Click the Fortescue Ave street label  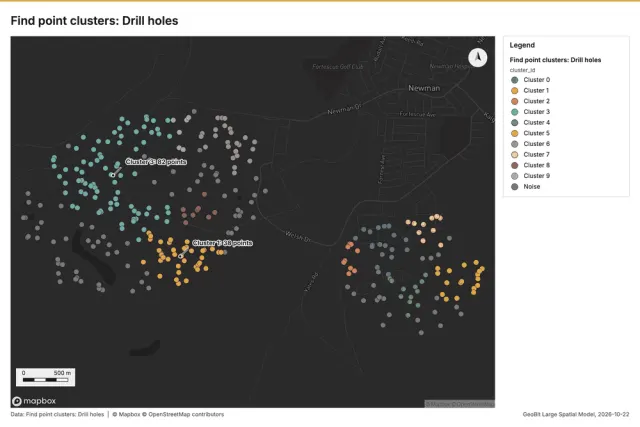[x=418, y=114]
